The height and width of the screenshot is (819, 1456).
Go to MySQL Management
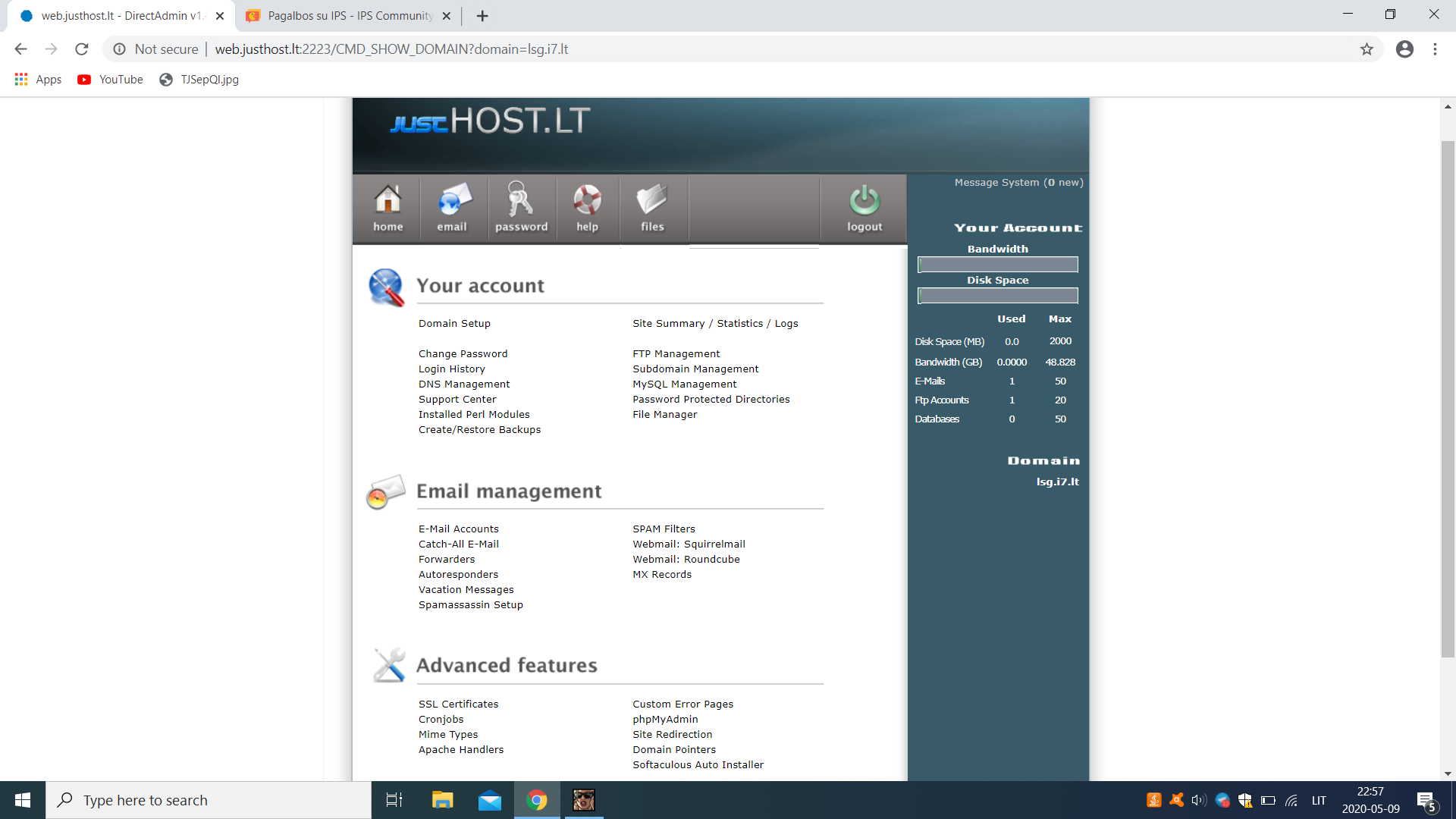[684, 384]
